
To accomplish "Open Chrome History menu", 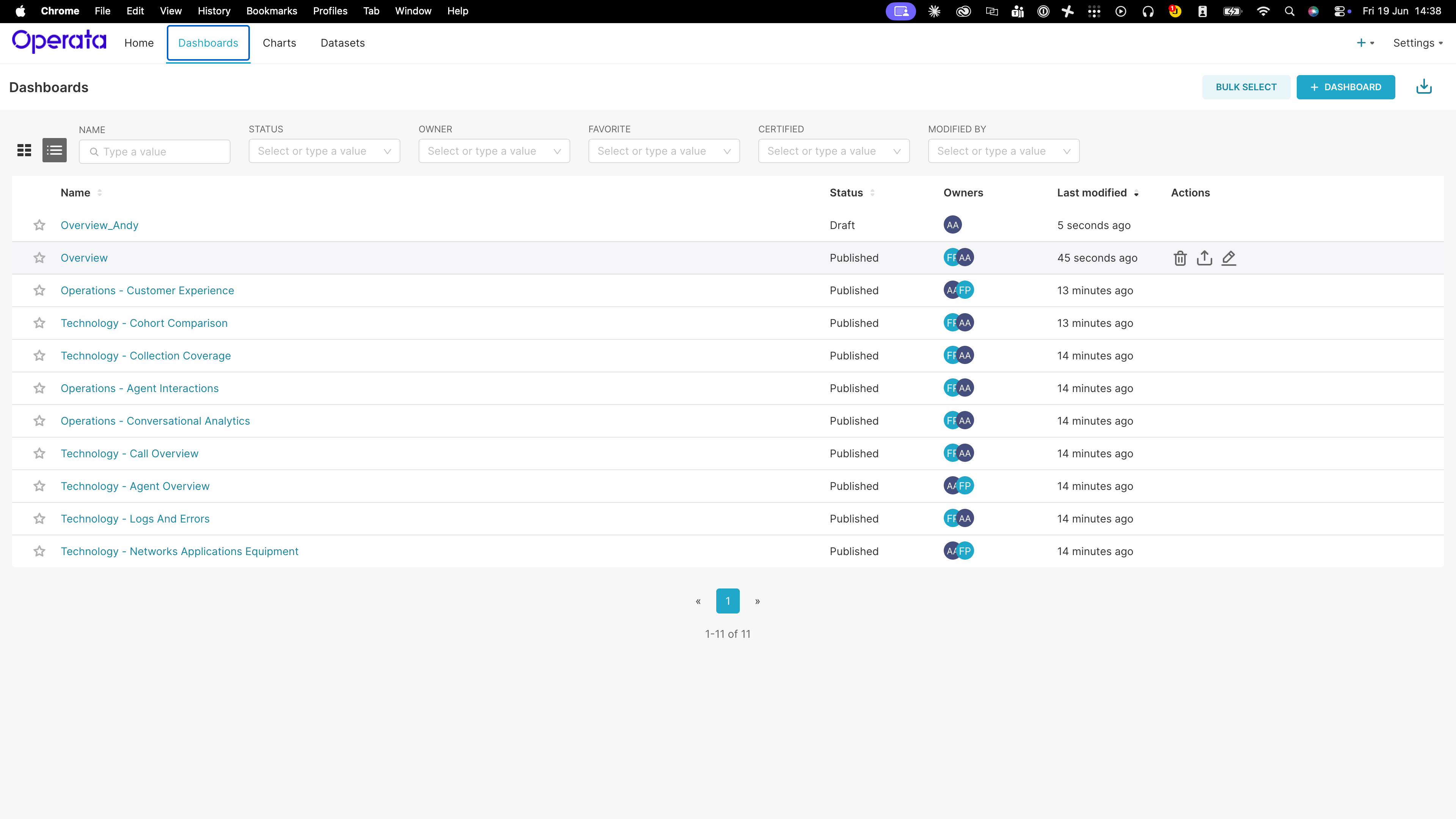I will pyautogui.click(x=213, y=11).
